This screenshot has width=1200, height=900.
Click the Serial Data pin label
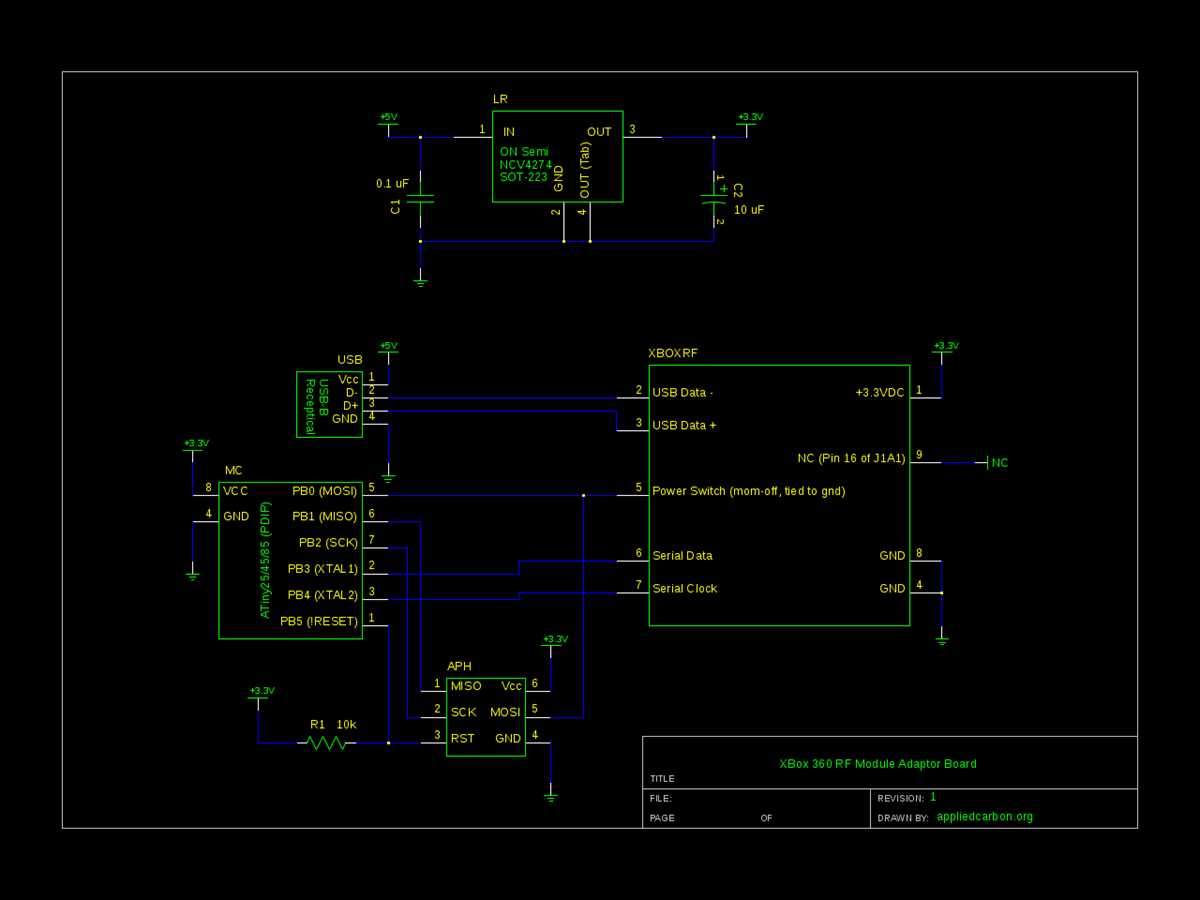tap(682, 555)
